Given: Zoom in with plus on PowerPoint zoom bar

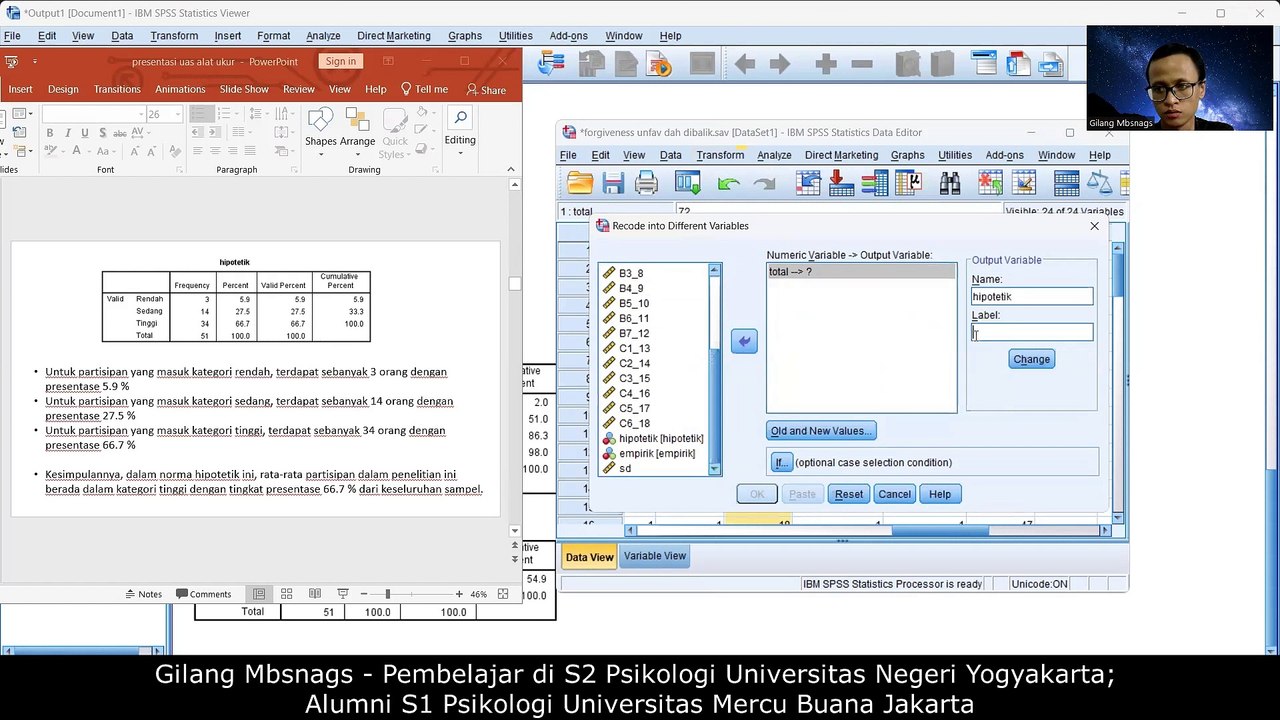Looking at the screenshot, I should coord(459,594).
